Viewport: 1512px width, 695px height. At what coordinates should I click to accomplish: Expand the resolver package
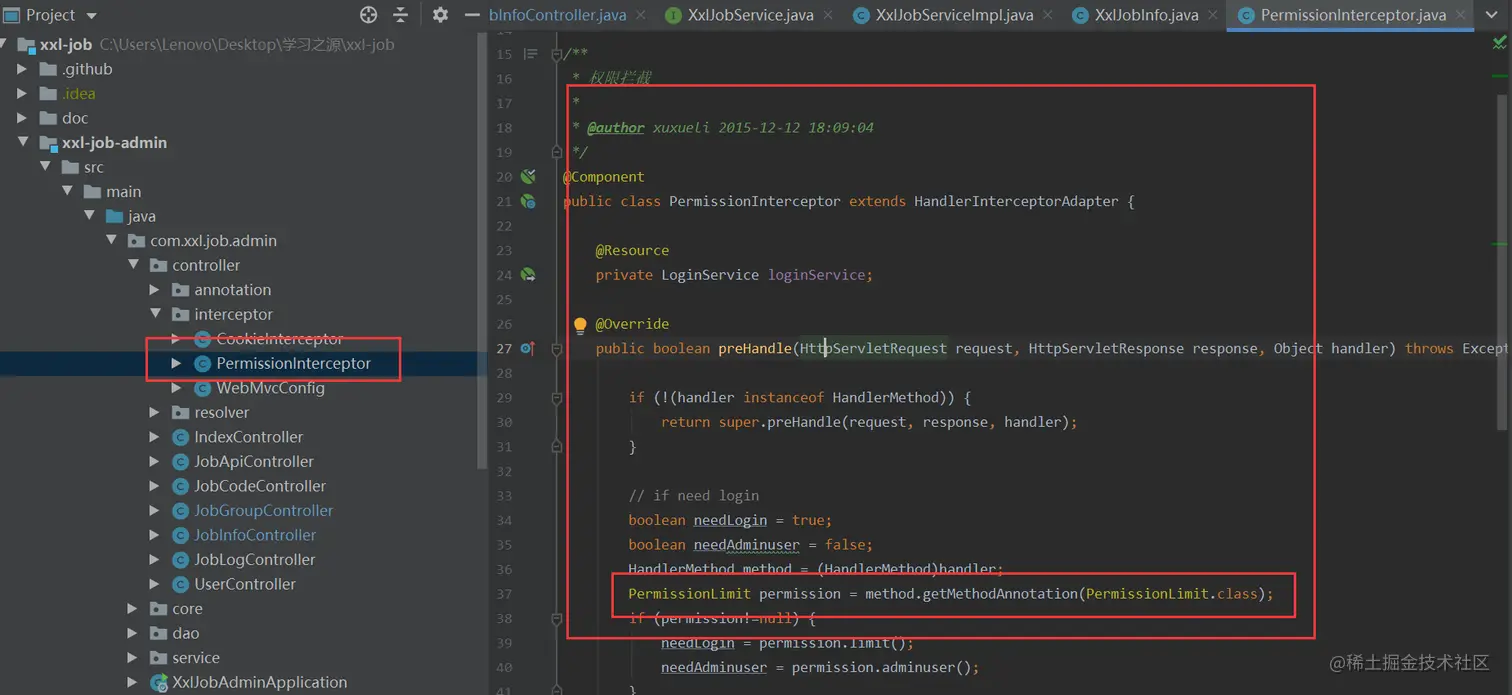[x=155, y=412]
